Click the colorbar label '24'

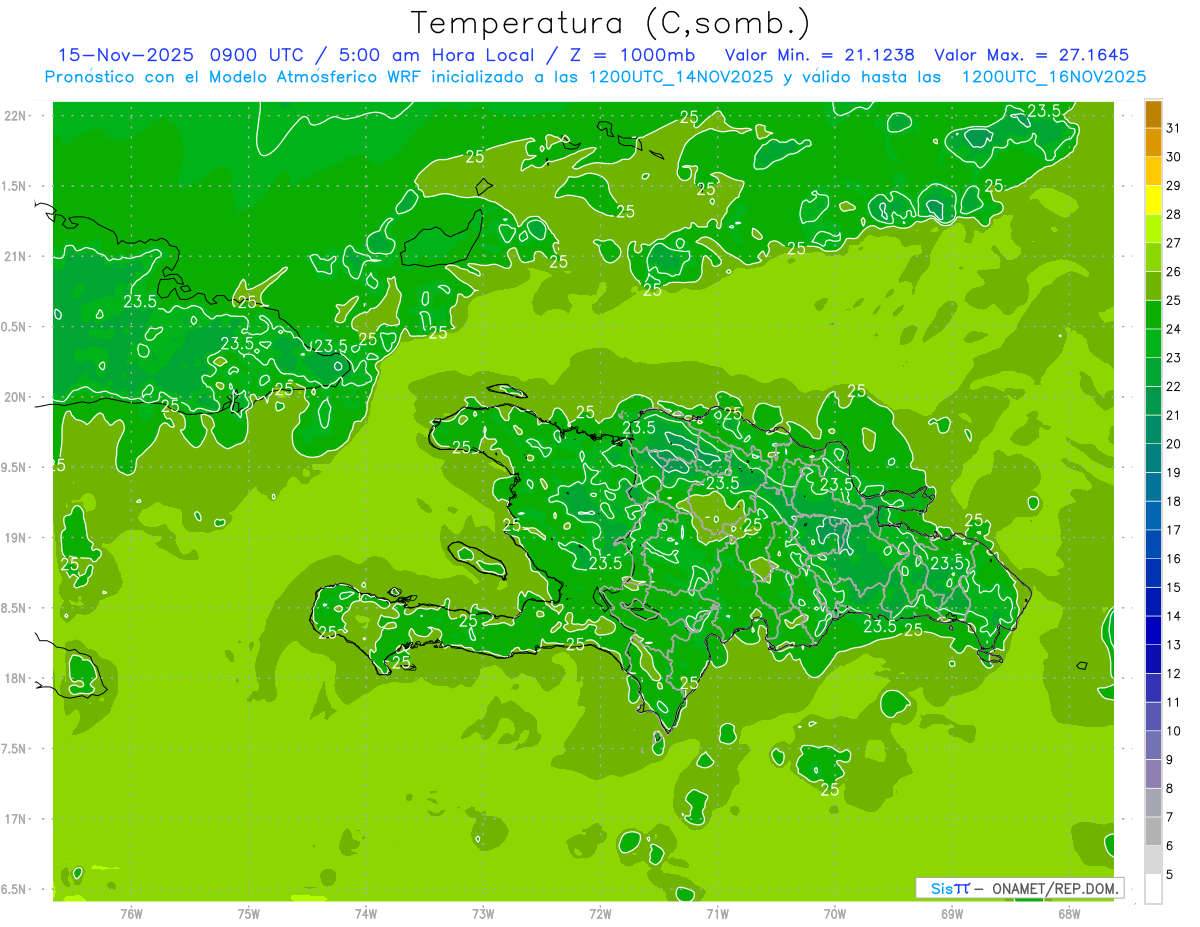coord(1174,330)
